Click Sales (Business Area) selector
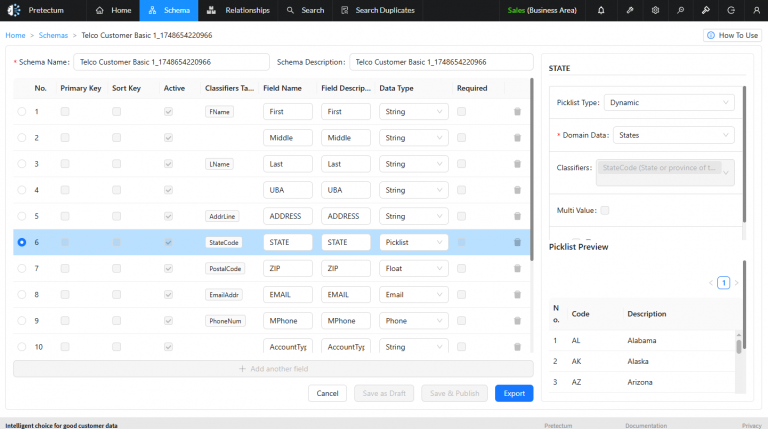 [542, 10]
